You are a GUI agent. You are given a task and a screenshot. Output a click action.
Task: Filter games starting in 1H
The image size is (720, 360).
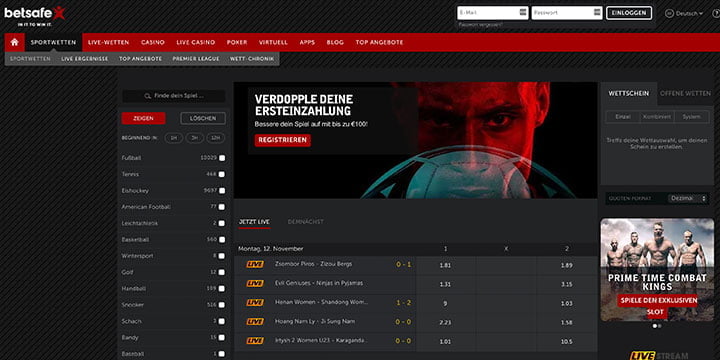click(174, 138)
